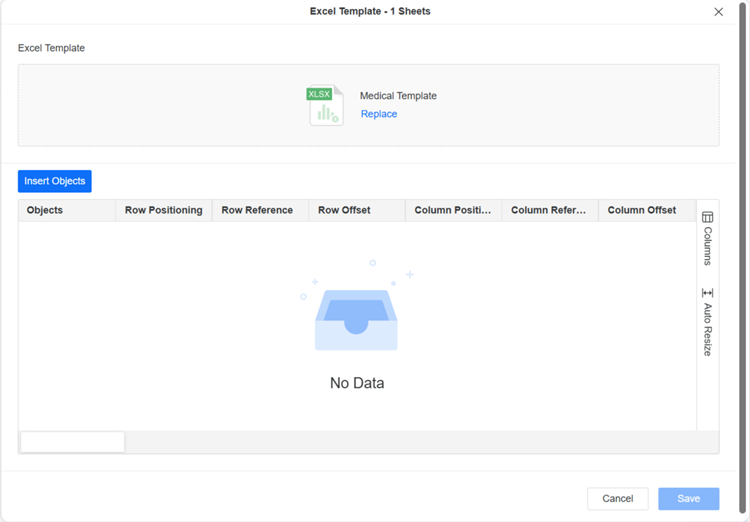Viewport: 750px width, 522px height.
Task: Select the Medical Template file name
Action: [398, 96]
